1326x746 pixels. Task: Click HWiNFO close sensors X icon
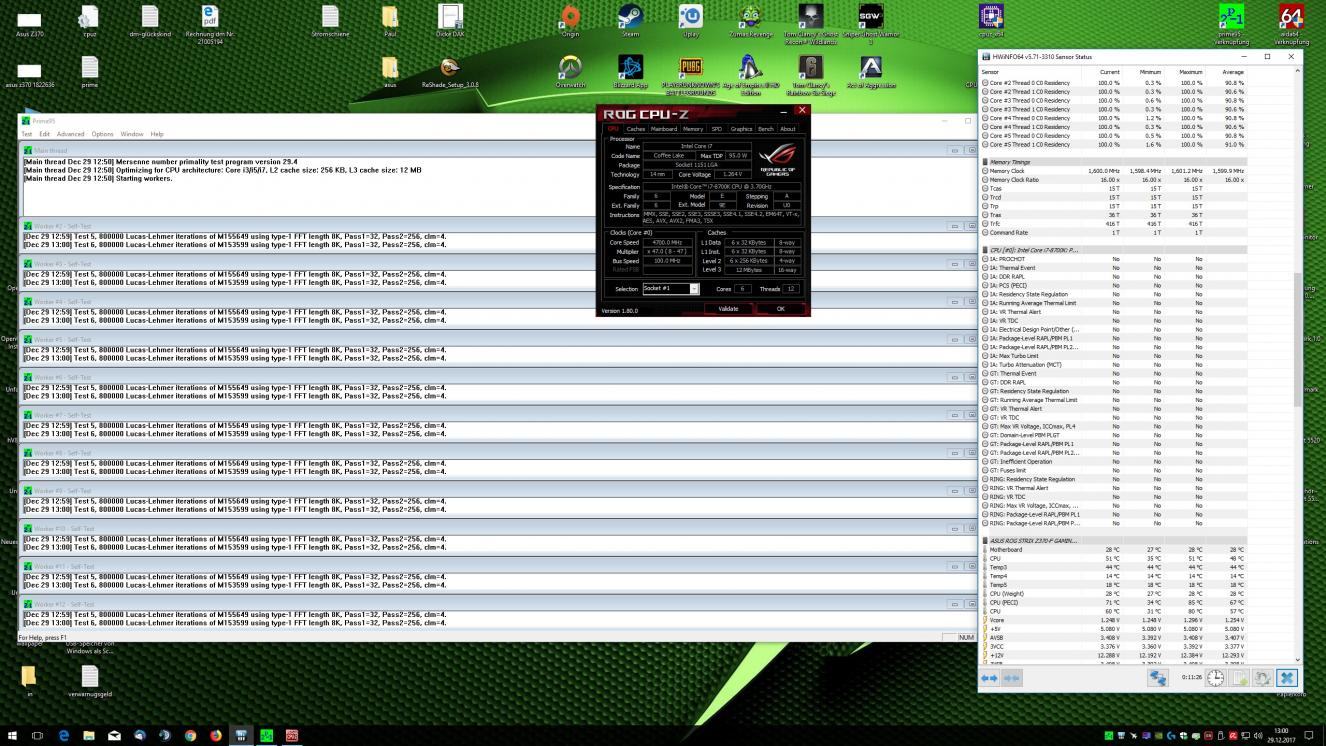[x=1286, y=677]
